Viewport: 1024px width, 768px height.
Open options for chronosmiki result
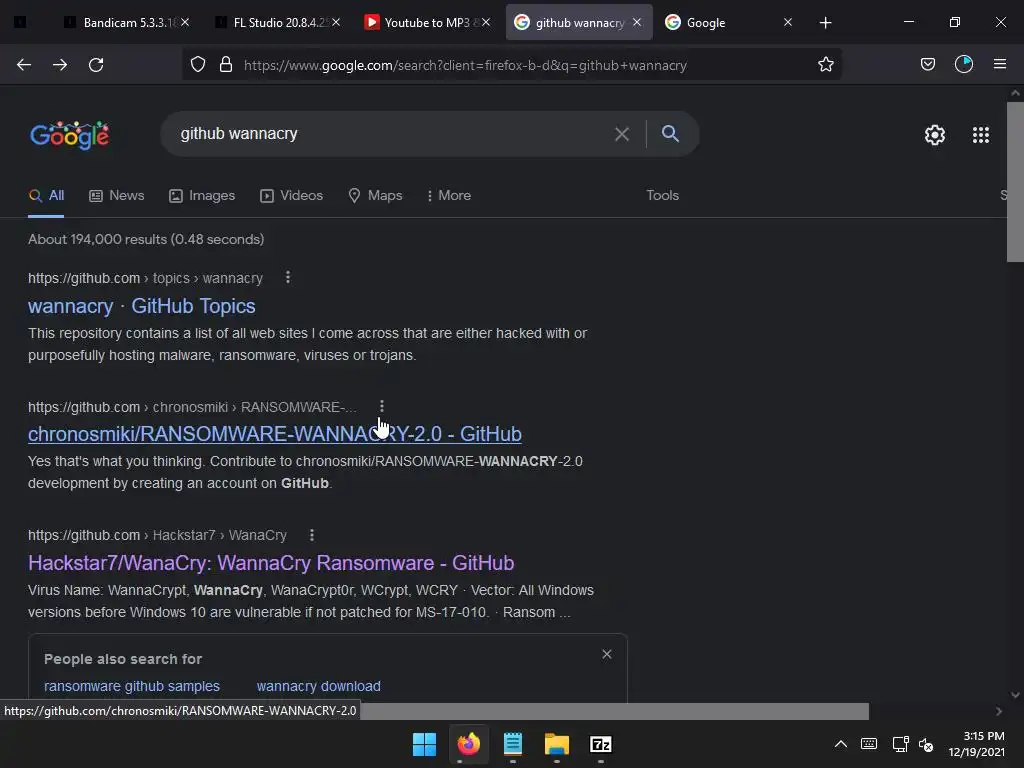pyautogui.click(x=382, y=407)
